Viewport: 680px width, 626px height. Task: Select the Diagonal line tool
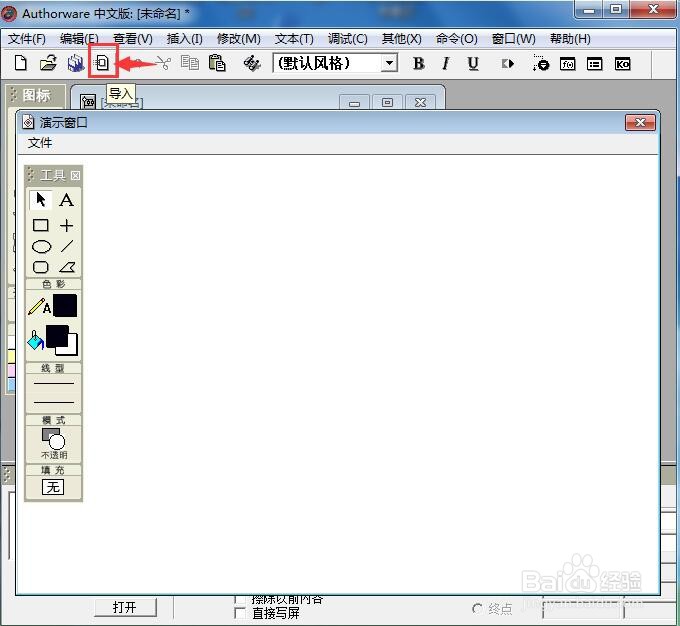tap(67, 246)
